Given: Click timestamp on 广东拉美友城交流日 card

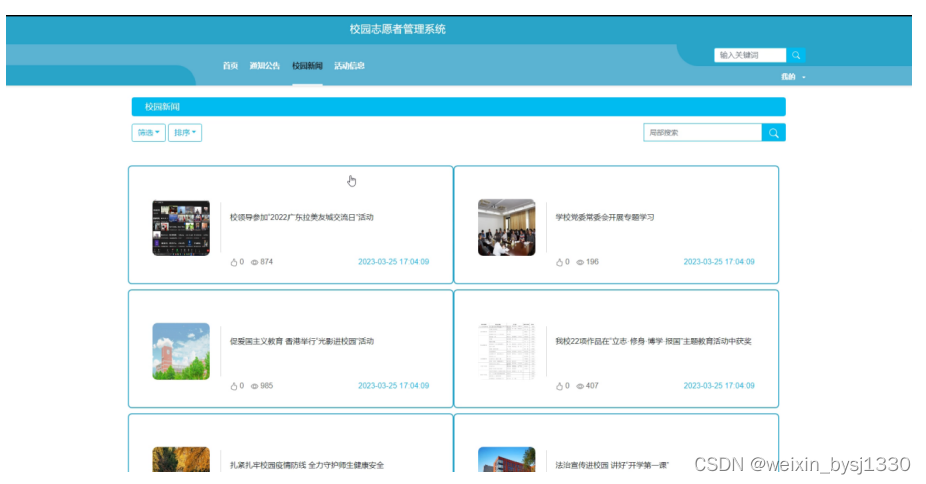Looking at the screenshot, I should (x=393, y=262).
